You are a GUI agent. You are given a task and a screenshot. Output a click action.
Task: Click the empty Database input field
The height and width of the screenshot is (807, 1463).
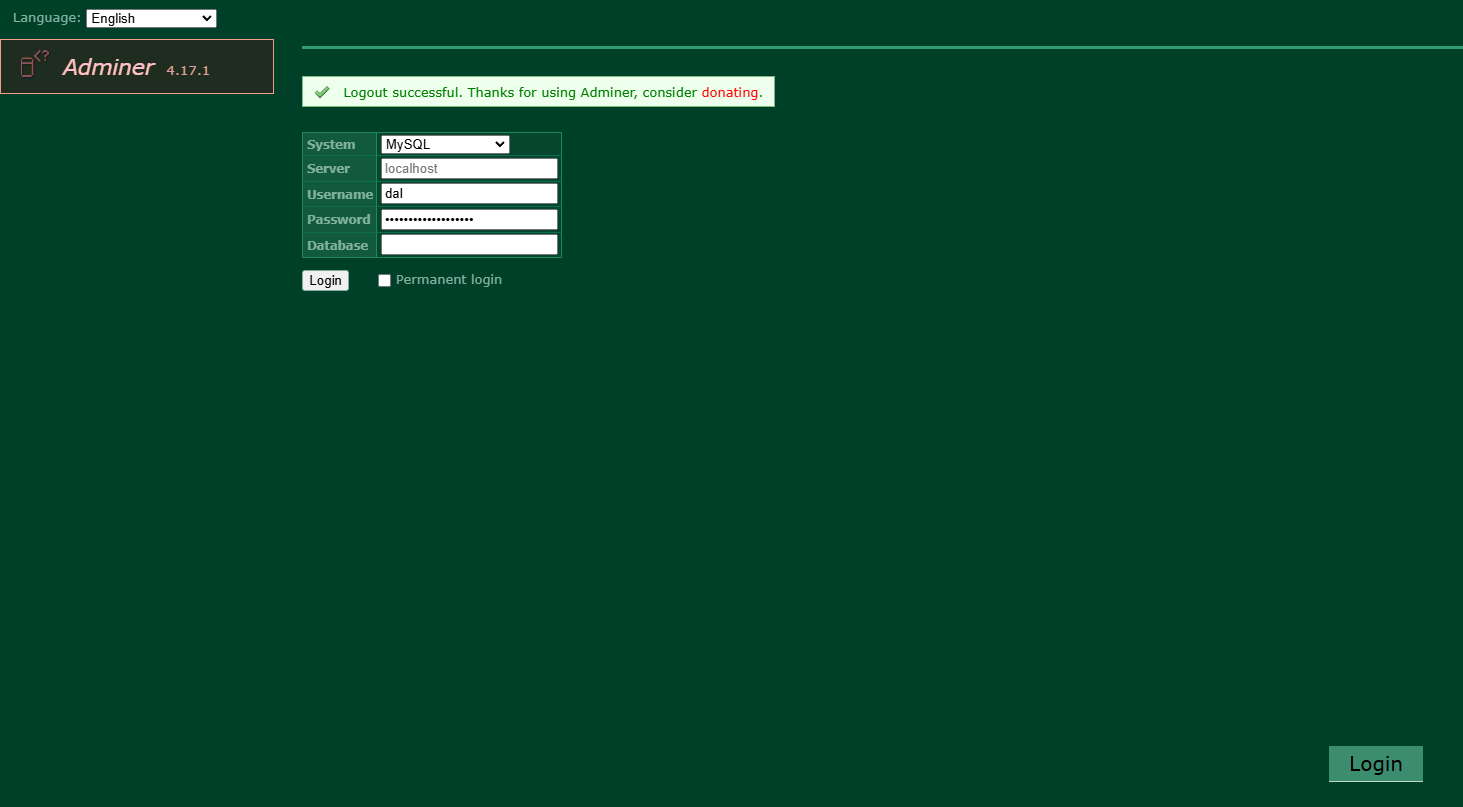pyautogui.click(x=469, y=245)
